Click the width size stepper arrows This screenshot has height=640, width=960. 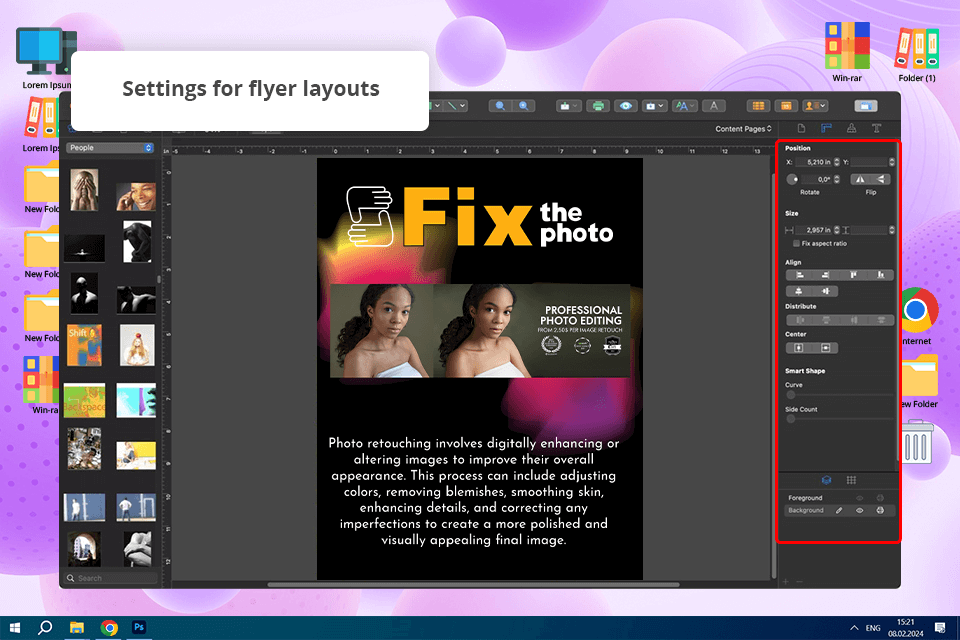coord(836,230)
